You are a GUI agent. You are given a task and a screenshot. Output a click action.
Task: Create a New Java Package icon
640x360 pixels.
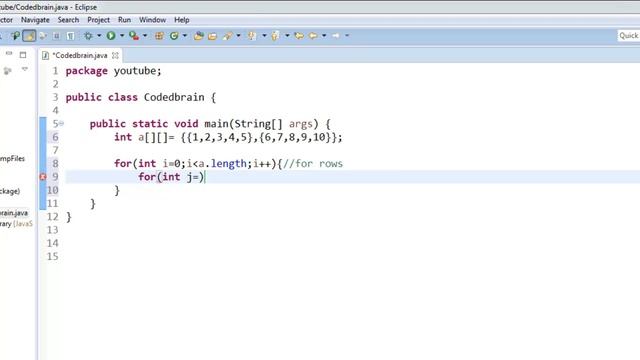tap(159, 36)
